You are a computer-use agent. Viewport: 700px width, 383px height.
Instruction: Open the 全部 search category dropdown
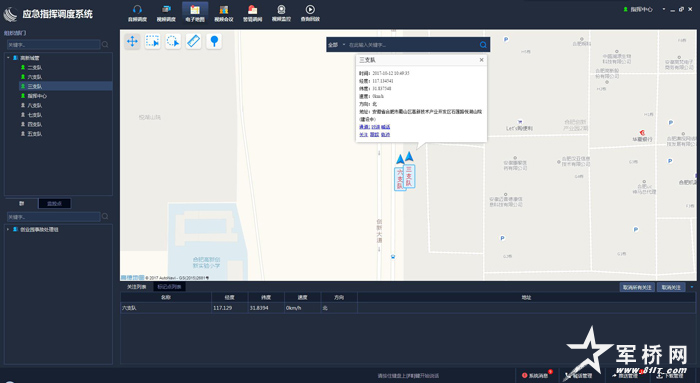tap(337, 45)
